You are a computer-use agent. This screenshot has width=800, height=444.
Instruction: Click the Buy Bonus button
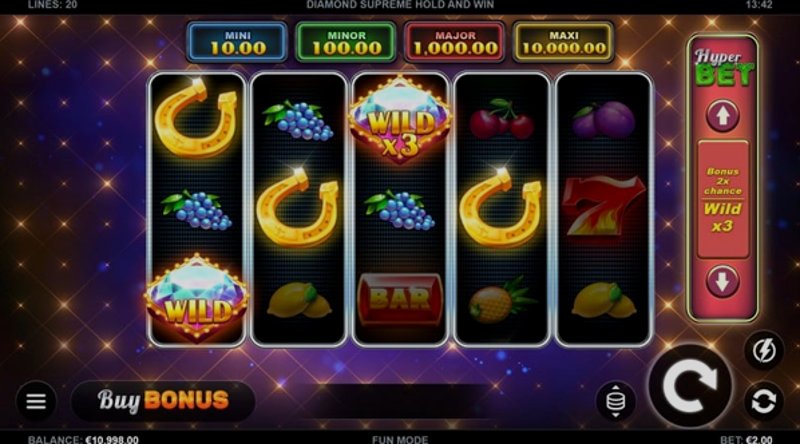coord(163,401)
